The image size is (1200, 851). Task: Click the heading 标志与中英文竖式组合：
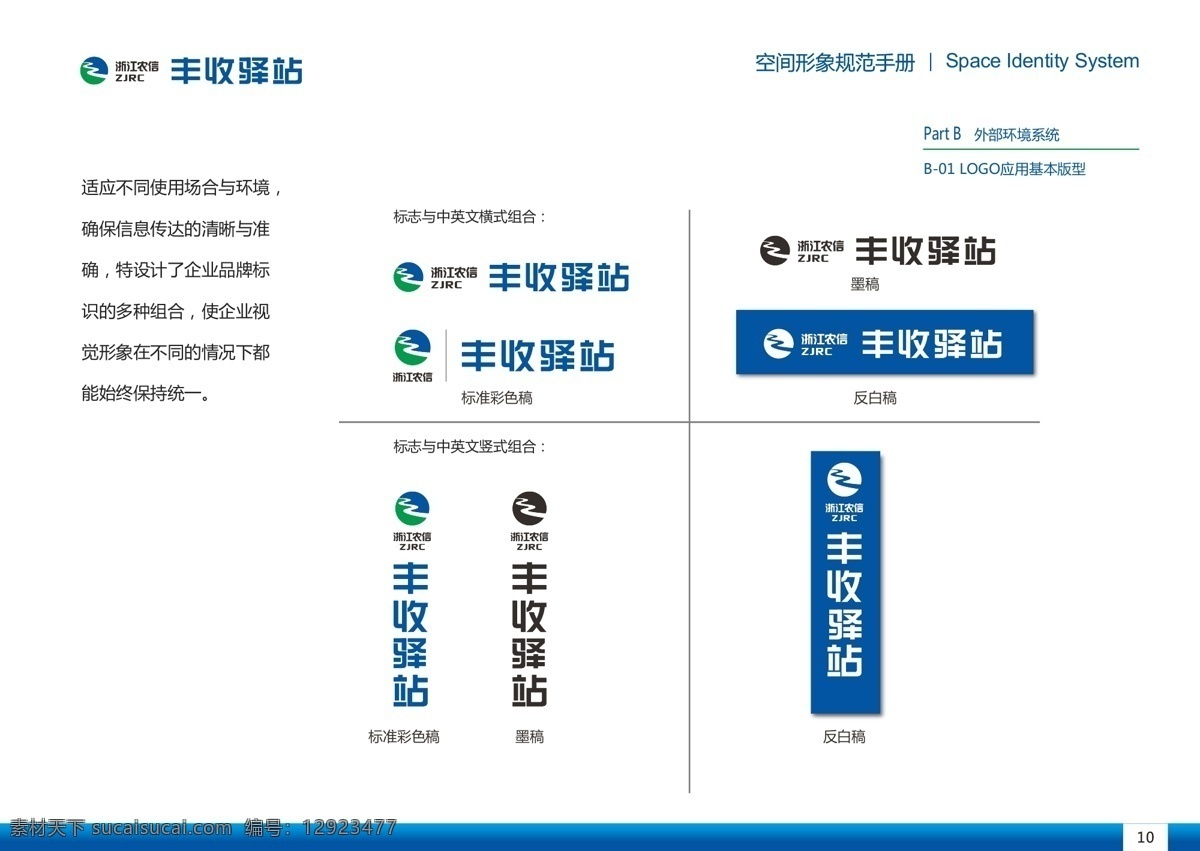[471, 447]
